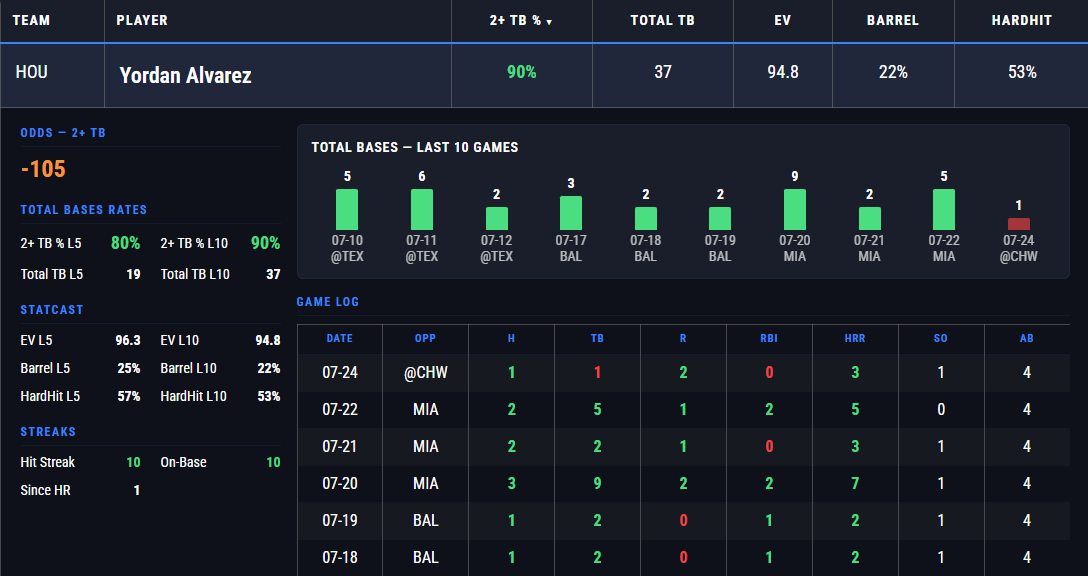Click the red TB value 1 in 07-24 row
1088x576 pixels.
[x=597, y=373]
